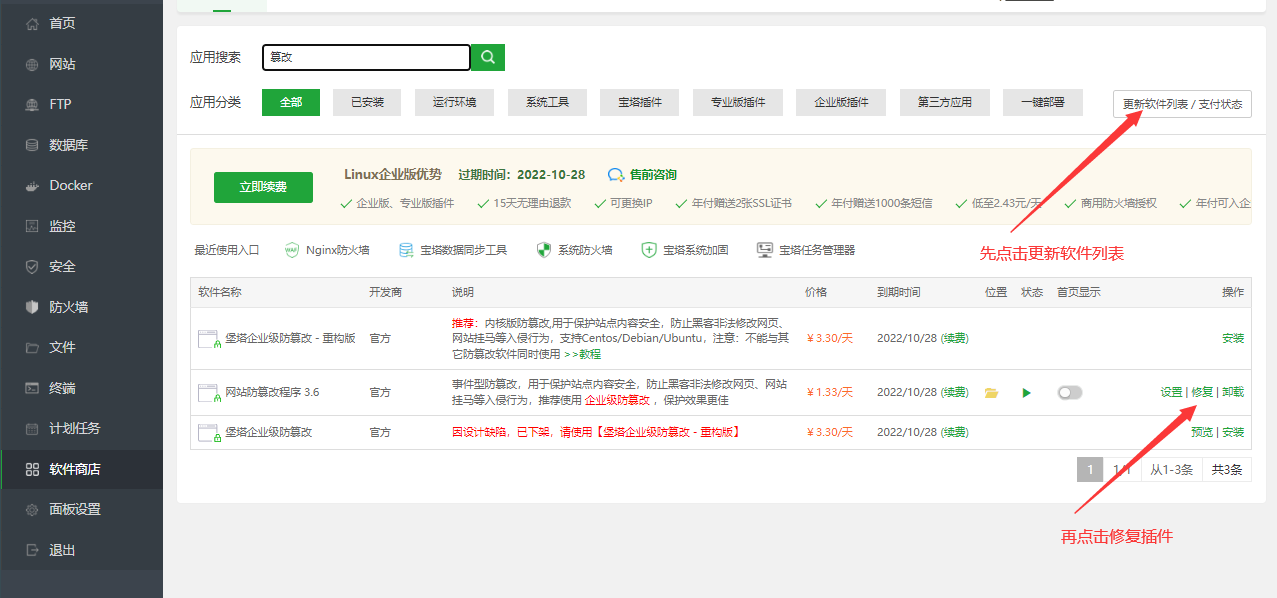Select the 第三方应用 category filter
The height and width of the screenshot is (598, 1277).
(944, 102)
